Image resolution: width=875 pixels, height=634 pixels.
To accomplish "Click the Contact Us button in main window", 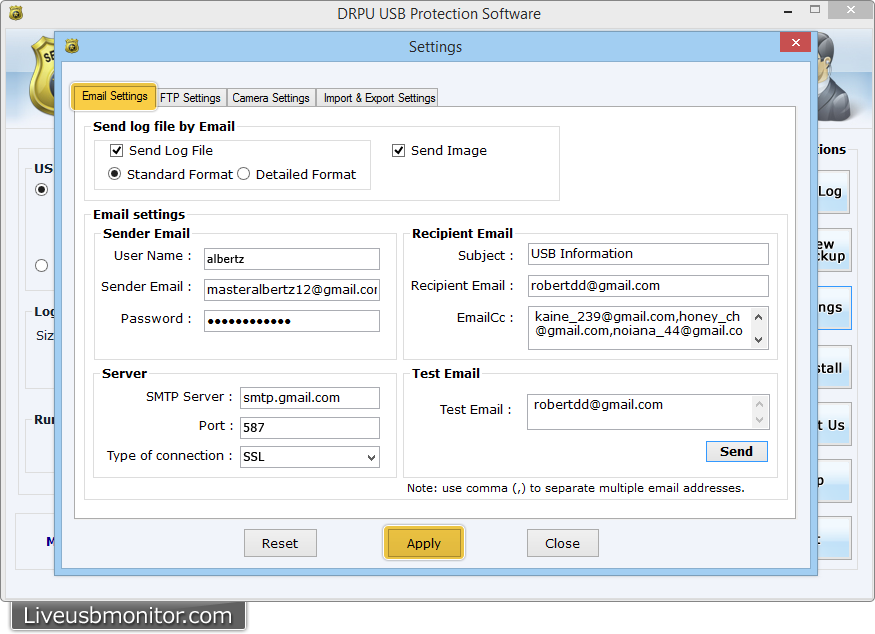I will (x=834, y=424).
